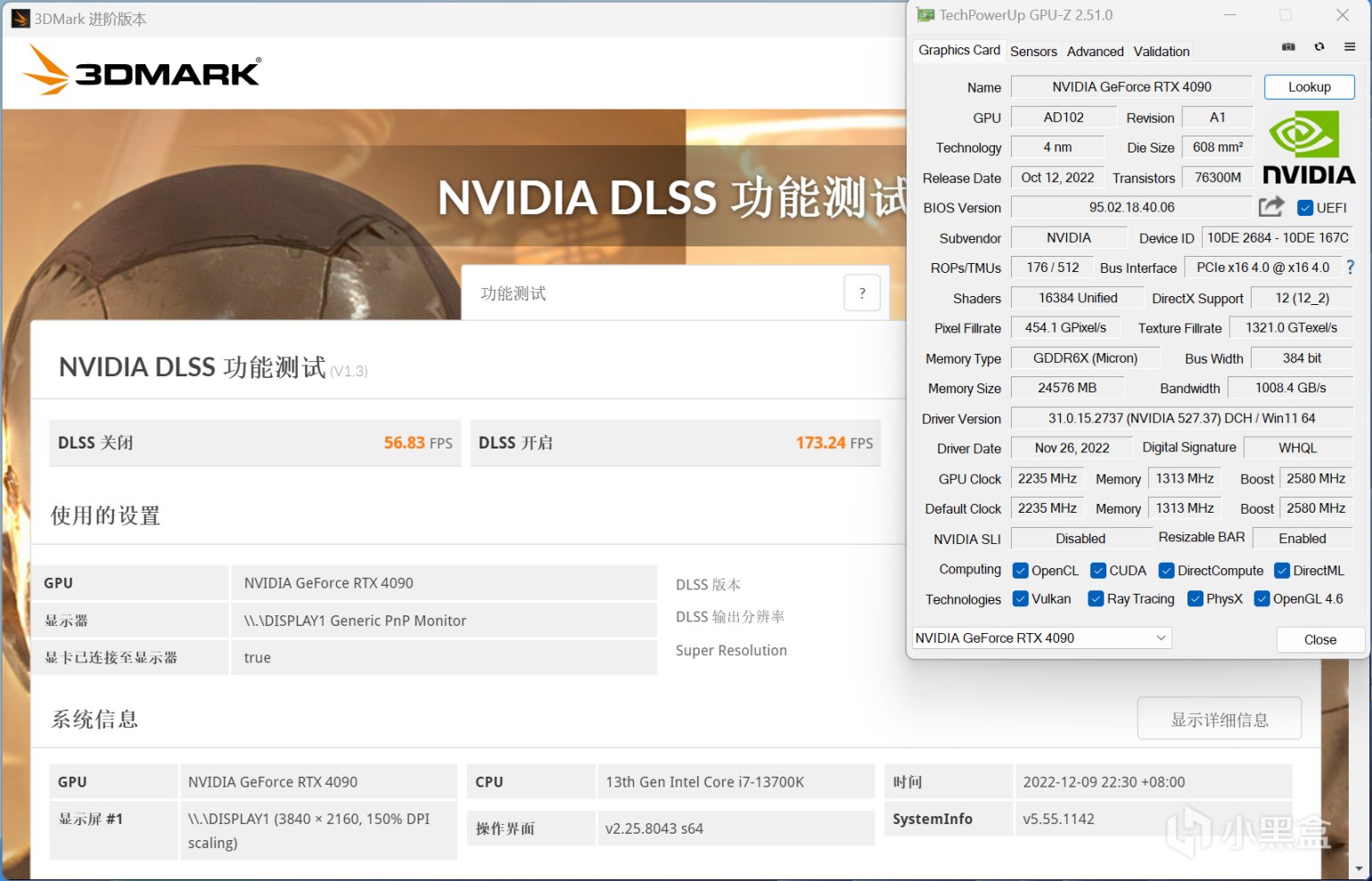Minimize the GPU-Z window
Viewport: 1372px width, 881px height.
[1230, 15]
